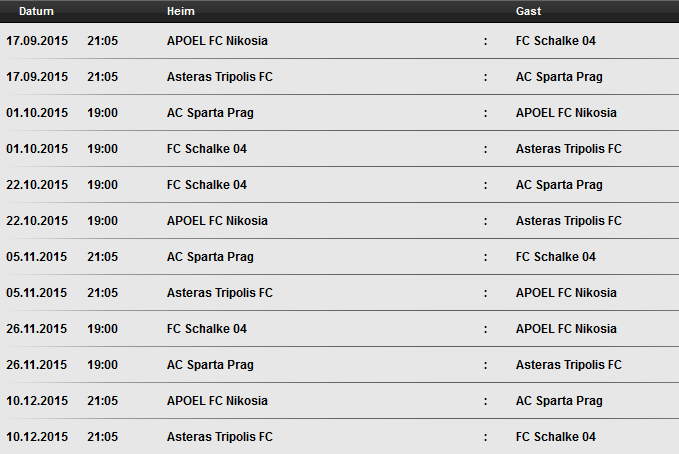Open home APOEL FC Nikosia on 10.12.2015
Image resolution: width=679 pixels, height=454 pixels.
(217, 401)
